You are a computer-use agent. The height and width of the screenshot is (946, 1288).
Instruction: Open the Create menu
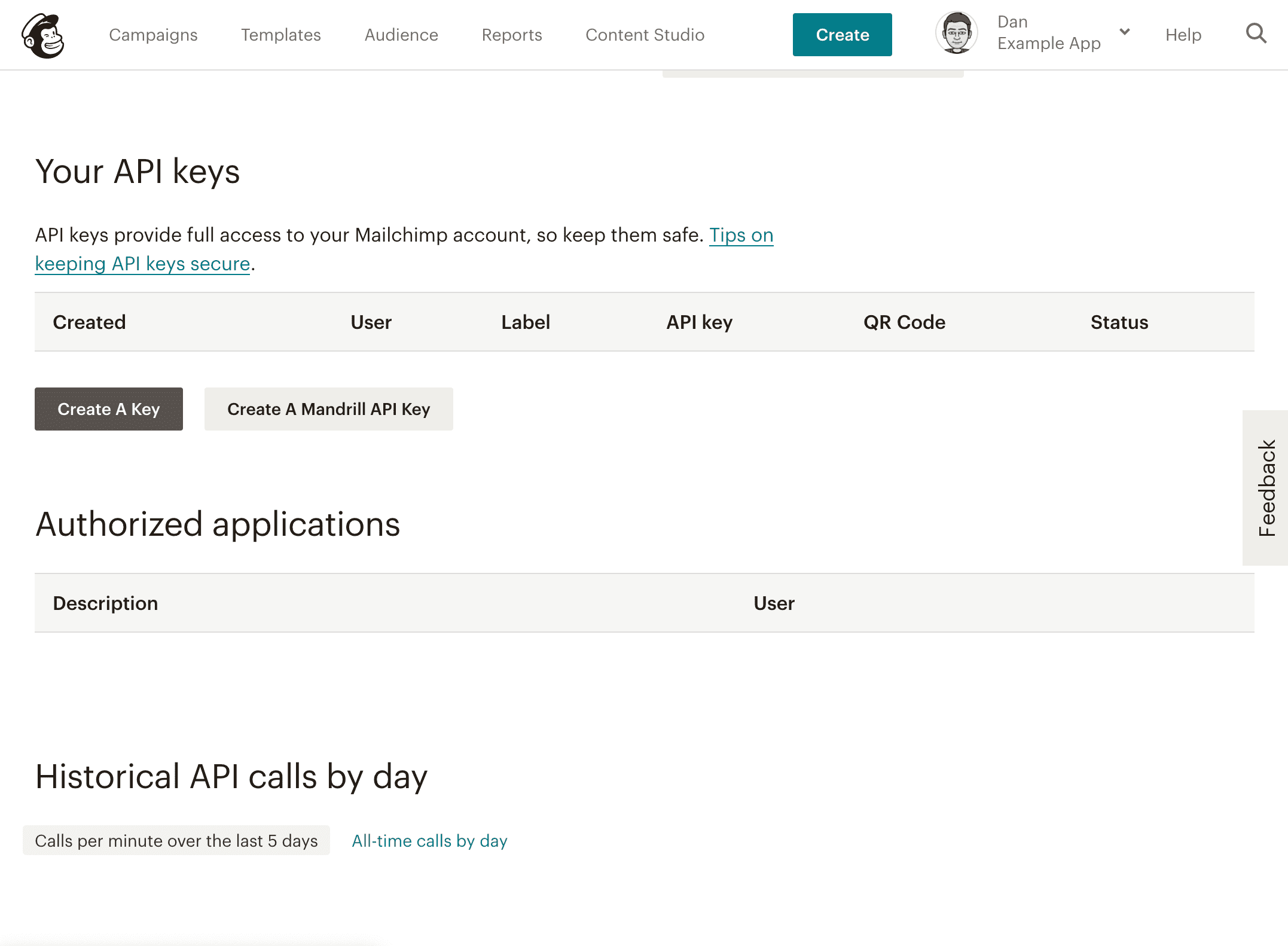(x=842, y=35)
